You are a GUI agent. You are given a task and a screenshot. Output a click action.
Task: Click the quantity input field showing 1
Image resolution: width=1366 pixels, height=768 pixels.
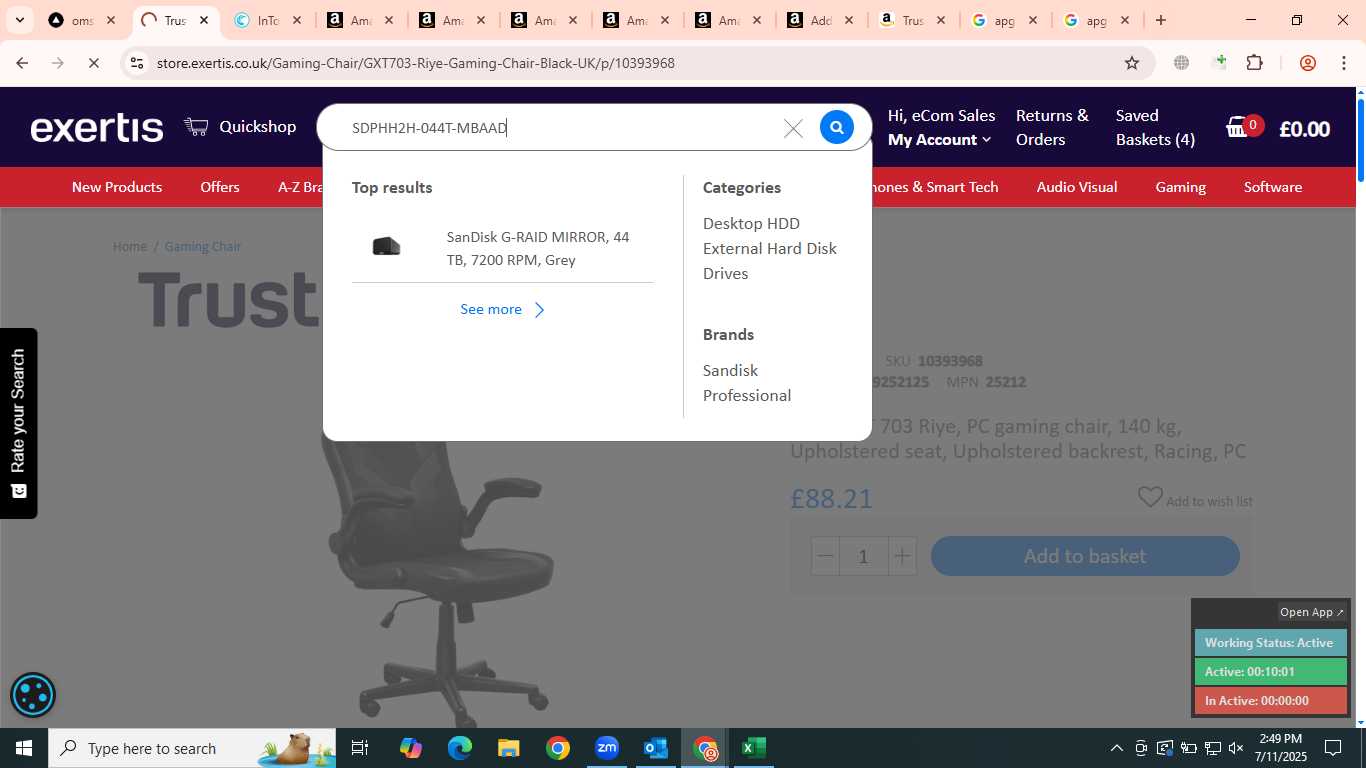click(863, 556)
